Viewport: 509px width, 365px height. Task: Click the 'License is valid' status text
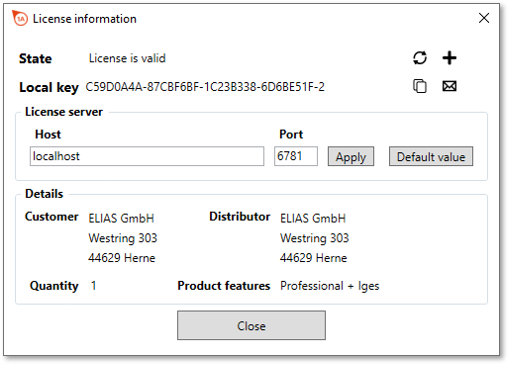point(127,58)
